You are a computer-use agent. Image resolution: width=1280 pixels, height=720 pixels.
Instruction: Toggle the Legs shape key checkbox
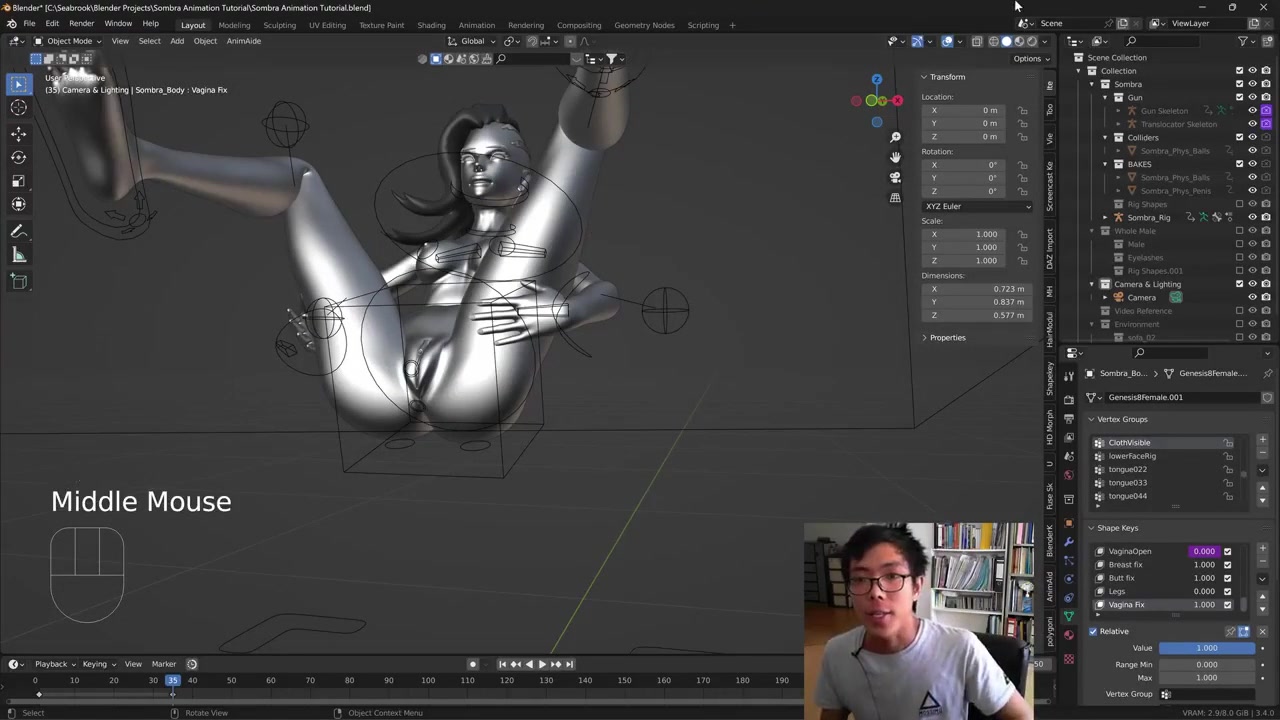tap(1227, 591)
